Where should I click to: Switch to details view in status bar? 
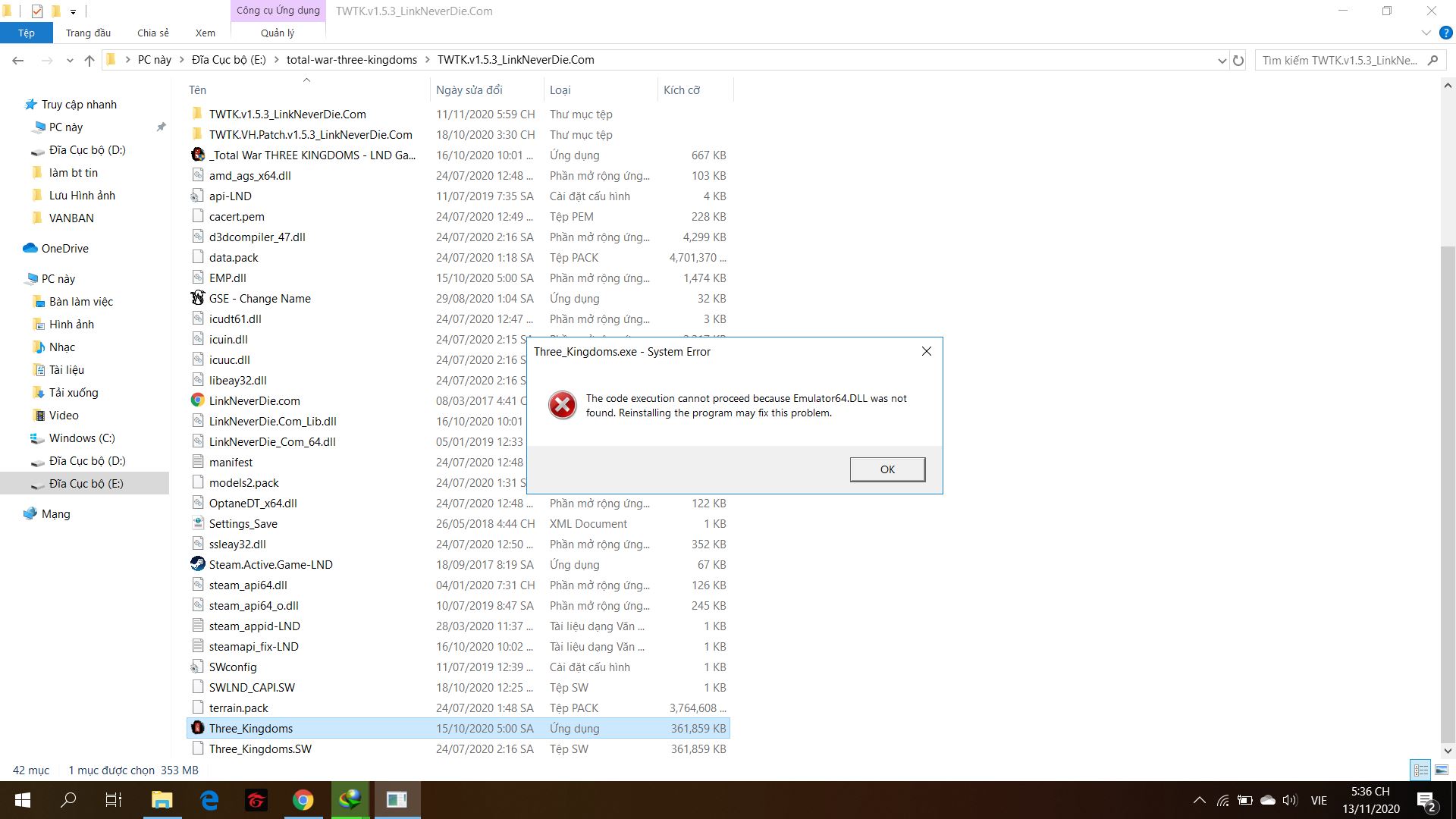point(1420,770)
